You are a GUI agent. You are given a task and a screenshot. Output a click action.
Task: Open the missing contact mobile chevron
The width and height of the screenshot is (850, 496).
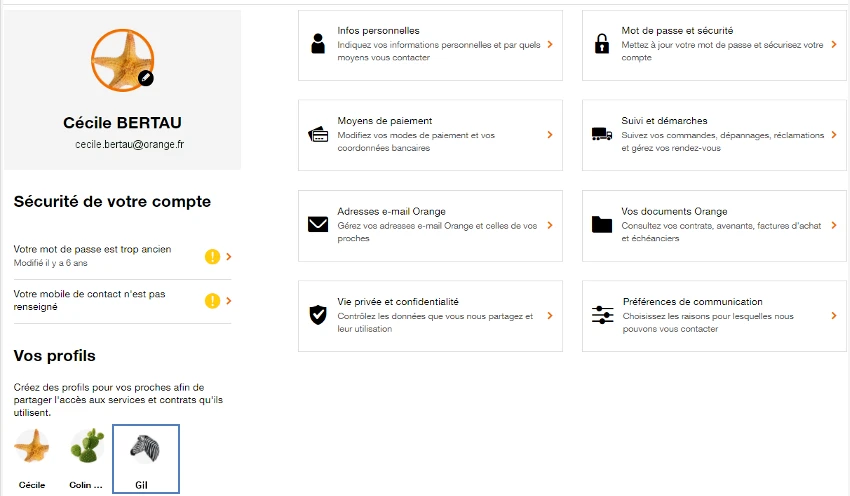tap(229, 300)
